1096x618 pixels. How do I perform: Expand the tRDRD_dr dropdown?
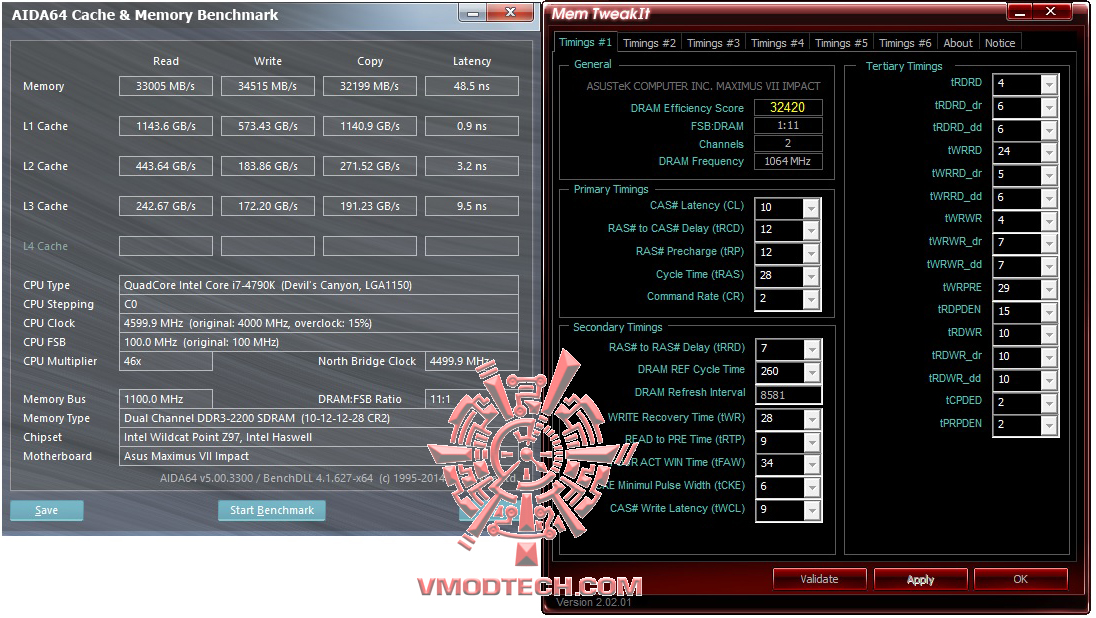point(1048,107)
